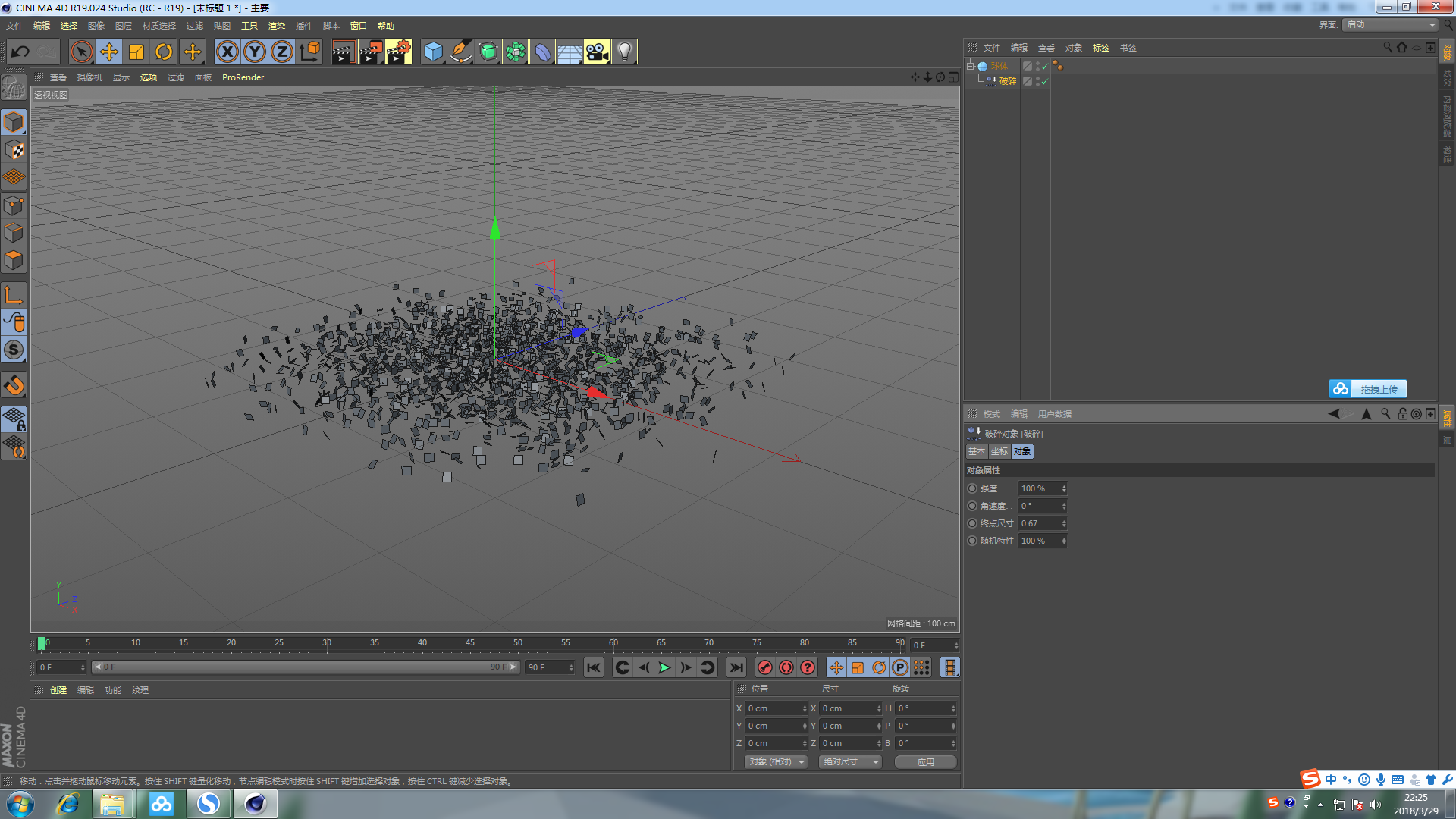
Task: Click the make editable icon in left sidebar
Action: pos(14,89)
